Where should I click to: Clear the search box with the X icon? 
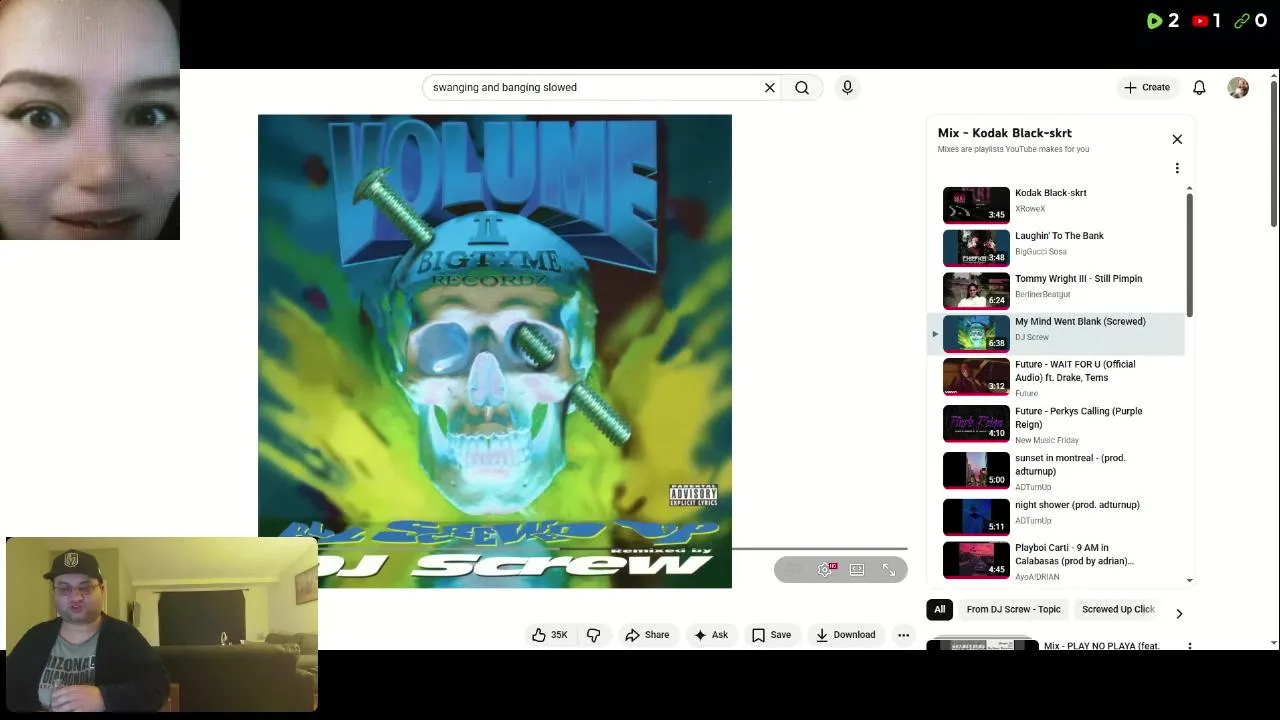pos(770,88)
